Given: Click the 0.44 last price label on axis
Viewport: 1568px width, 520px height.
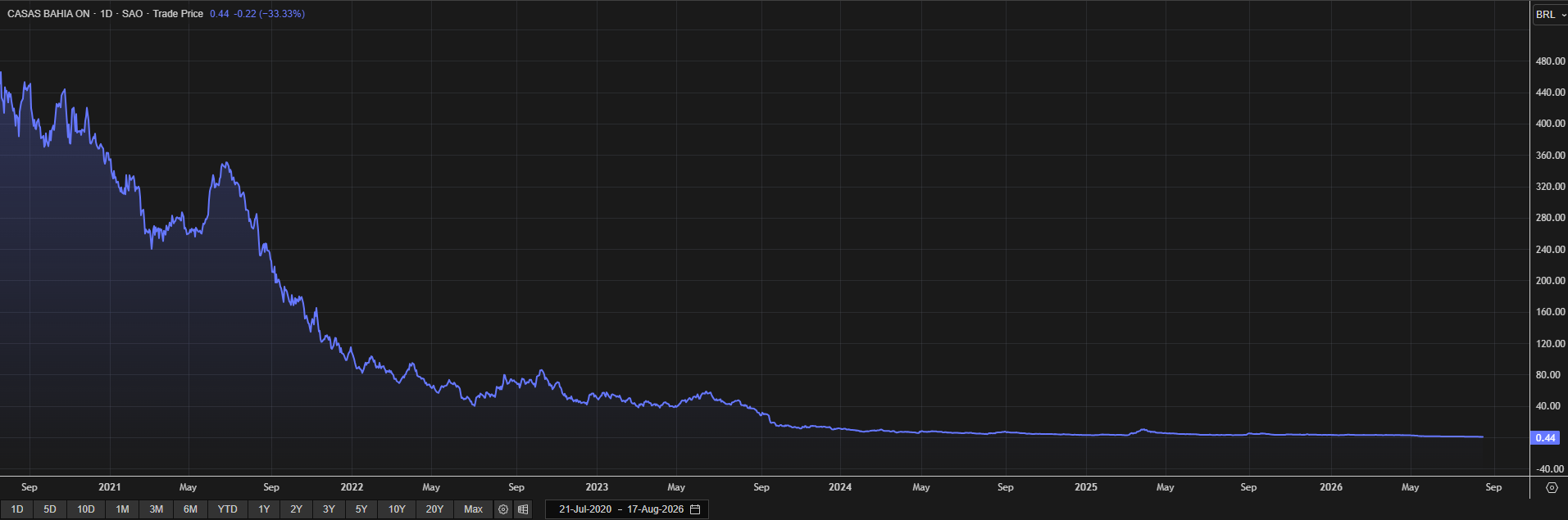Looking at the screenshot, I should pyautogui.click(x=1545, y=437).
